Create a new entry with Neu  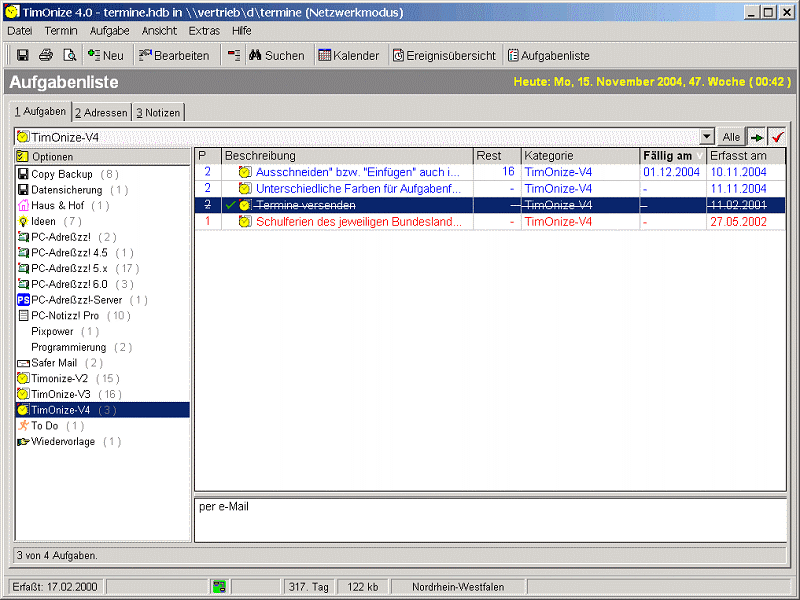106,55
